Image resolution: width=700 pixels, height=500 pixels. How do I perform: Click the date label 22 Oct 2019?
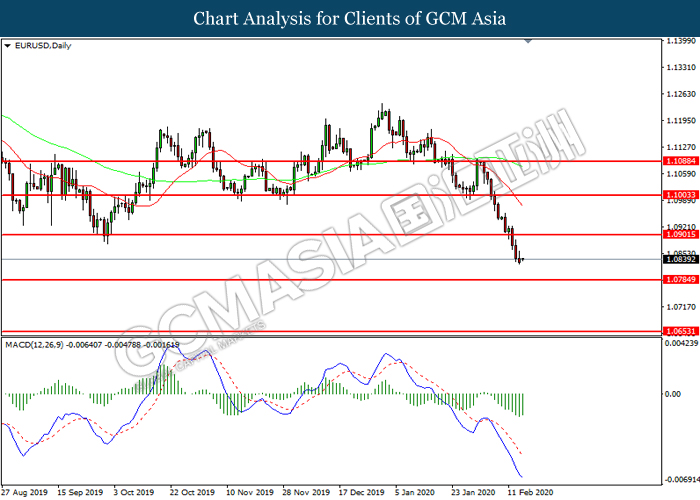click(192, 492)
